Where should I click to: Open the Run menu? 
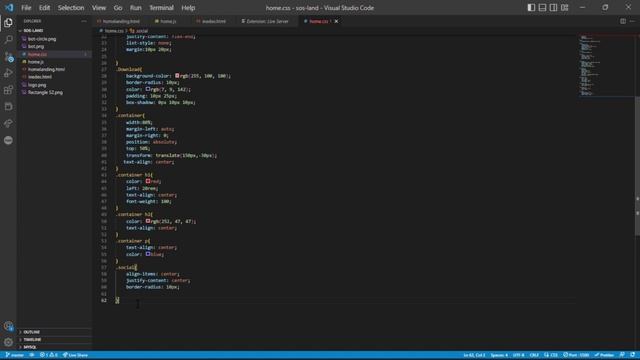coord(136,7)
